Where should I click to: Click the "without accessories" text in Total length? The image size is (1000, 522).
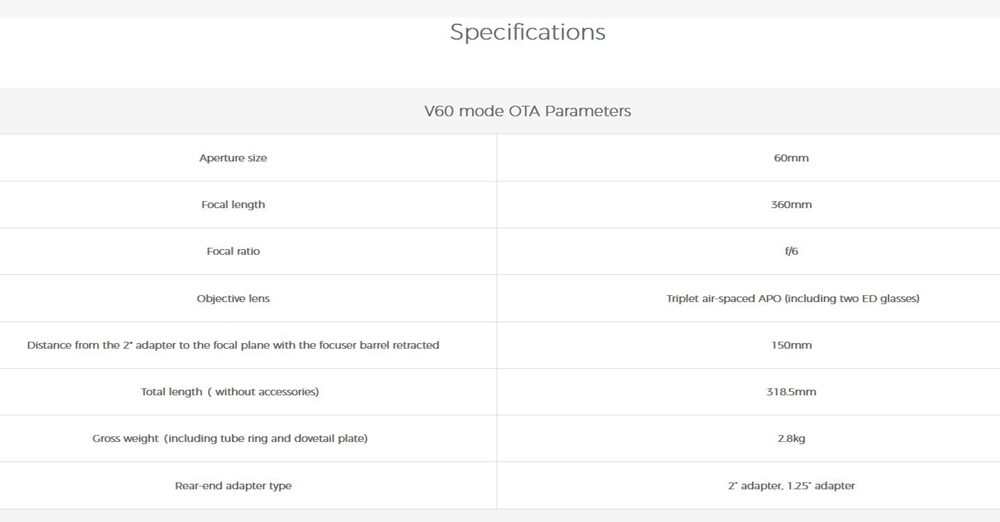click(x=266, y=392)
